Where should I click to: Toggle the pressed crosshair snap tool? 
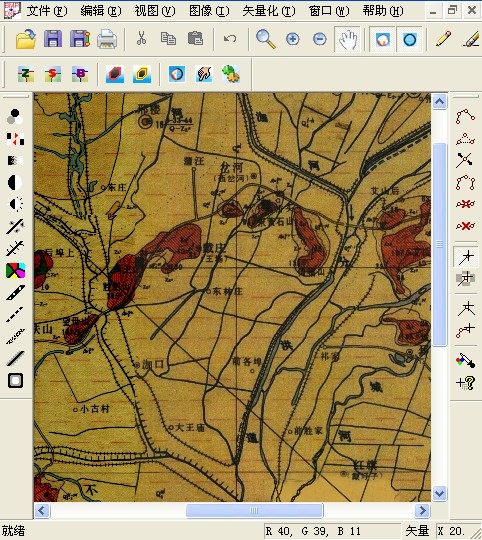pos(465,257)
